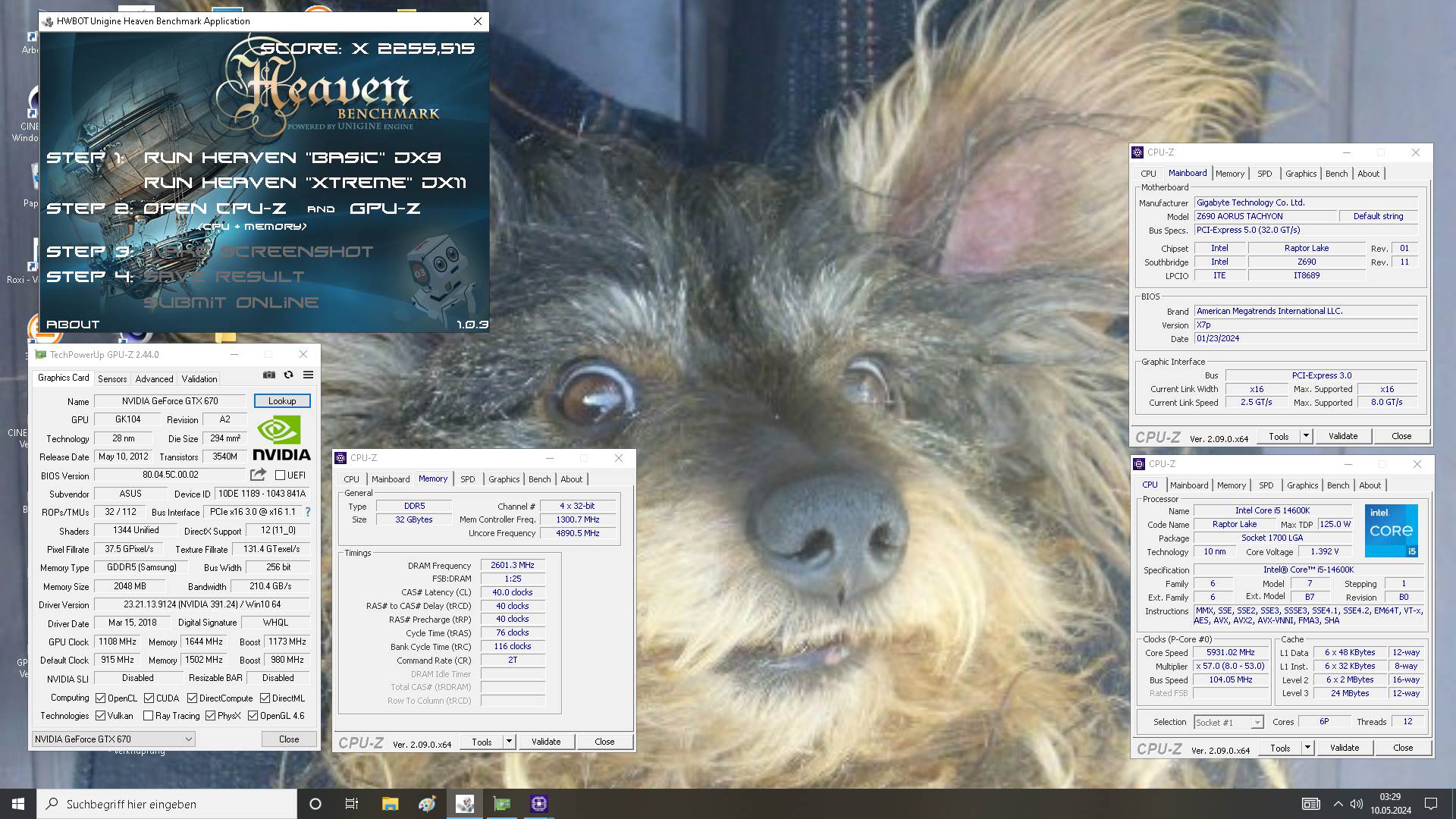Click the GPU-Z taskbar icon
The width and height of the screenshot is (1456, 819).
tap(502, 804)
